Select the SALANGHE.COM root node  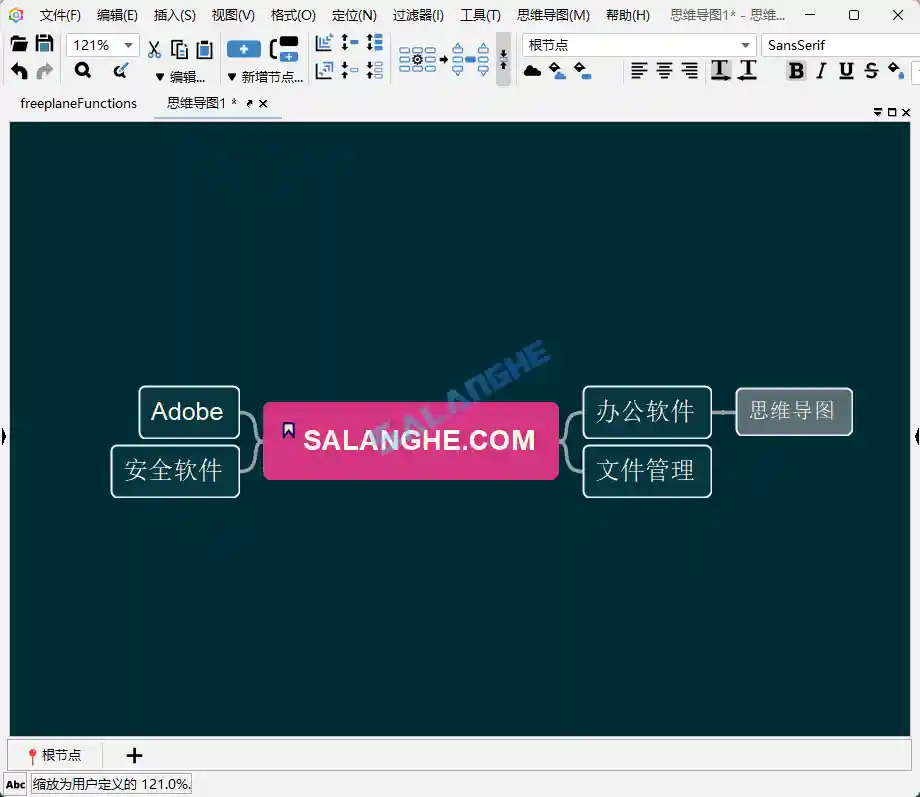[x=410, y=440]
